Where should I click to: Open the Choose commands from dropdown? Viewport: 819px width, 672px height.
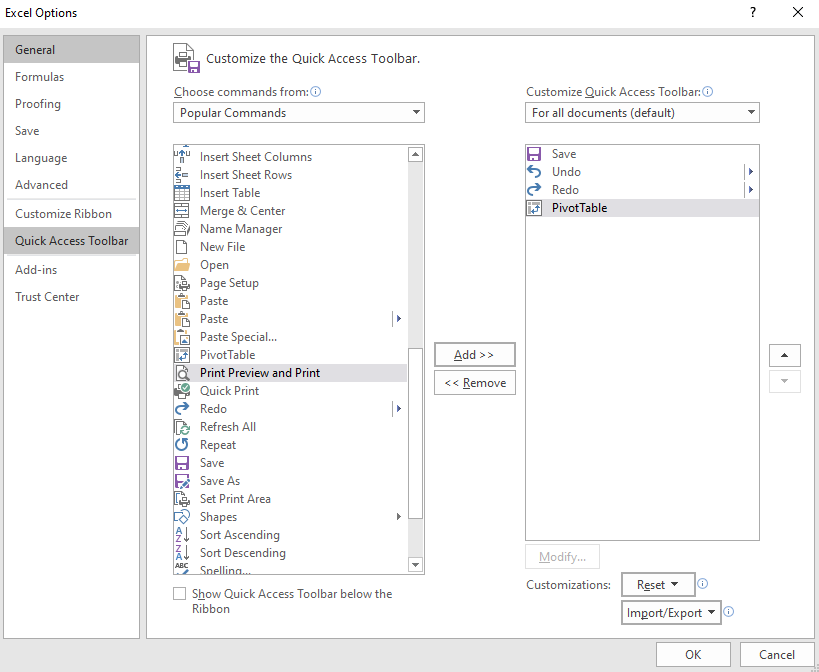(x=298, y=113)
